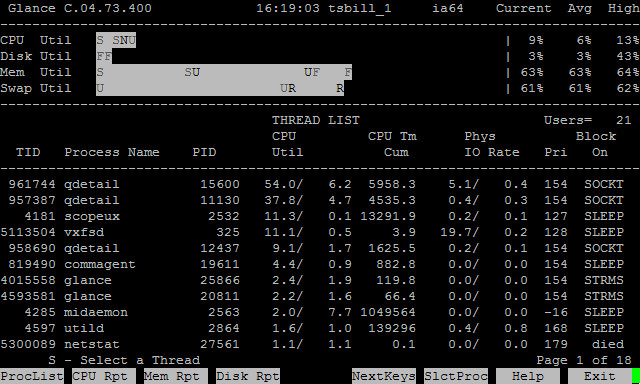This screenshot has width=640, height=384.
Task: Click the IO Rate column header
Action: [x=492, y=152]
